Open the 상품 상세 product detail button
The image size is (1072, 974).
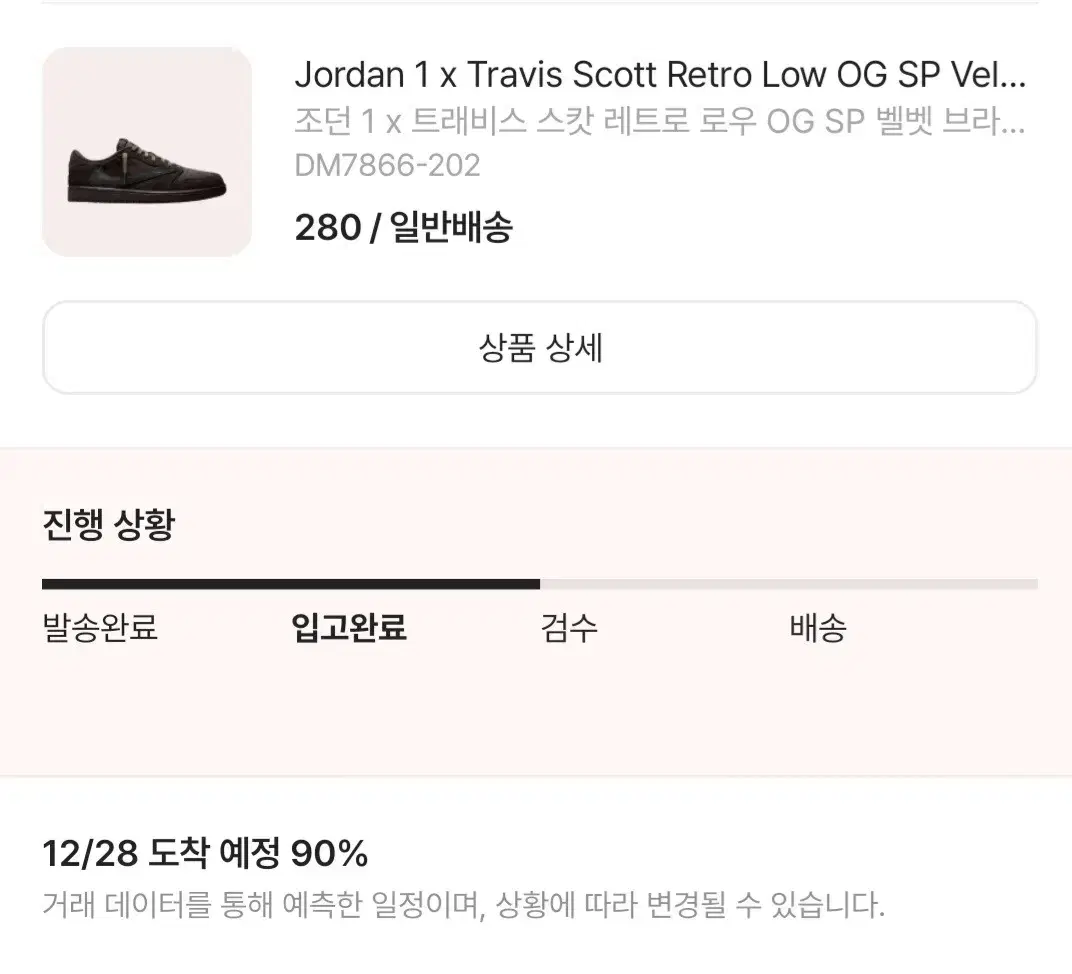[540, 347]
